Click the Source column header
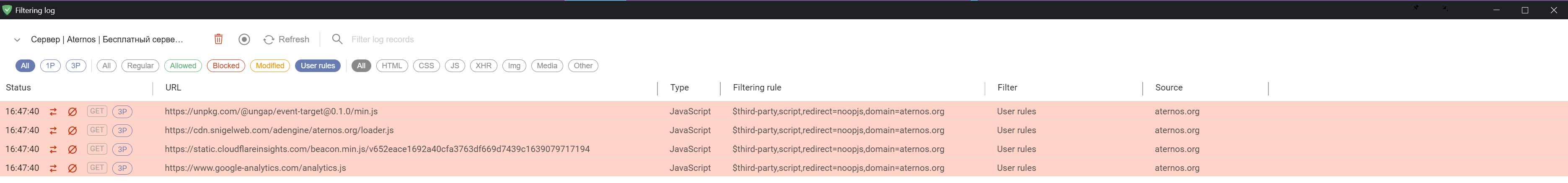Screen dimensions: 1568x183 [1169, 88]
